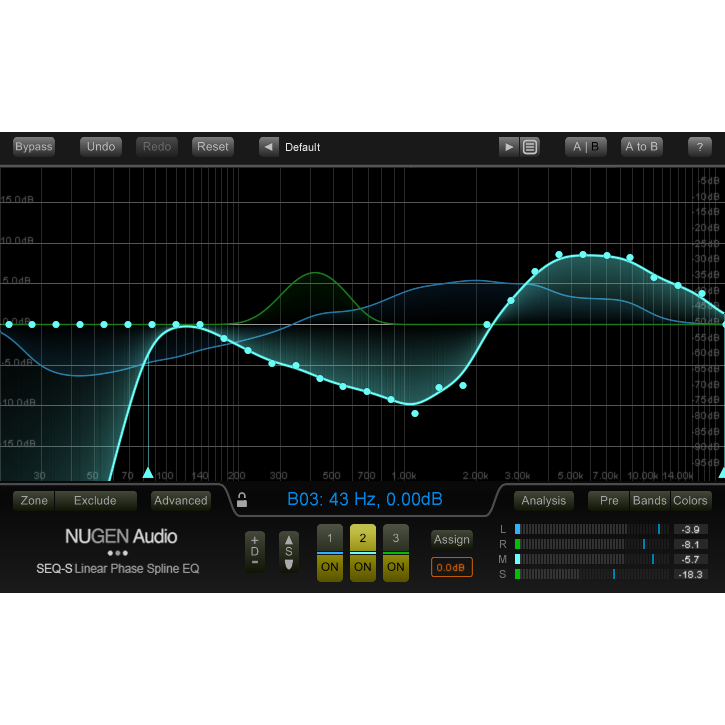Click the cyan marker triangle on frequency axis

click(x=148, y=472)
